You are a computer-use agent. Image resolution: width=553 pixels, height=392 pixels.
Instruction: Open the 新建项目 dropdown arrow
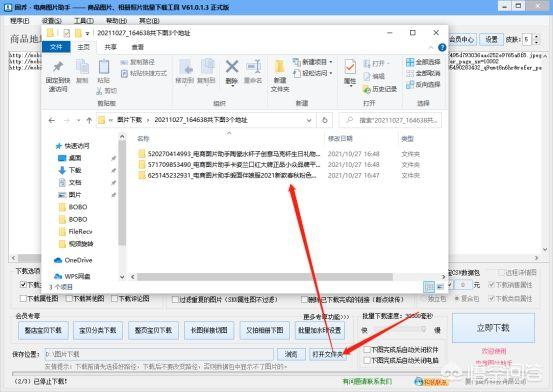click(331, 62)
